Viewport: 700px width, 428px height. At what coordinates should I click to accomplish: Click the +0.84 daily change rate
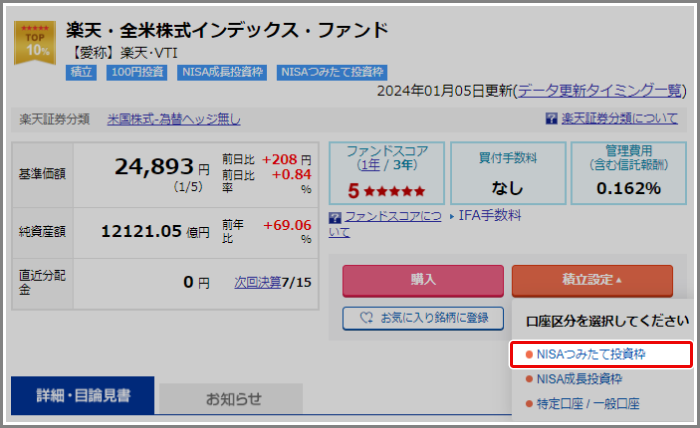point(292,175)
